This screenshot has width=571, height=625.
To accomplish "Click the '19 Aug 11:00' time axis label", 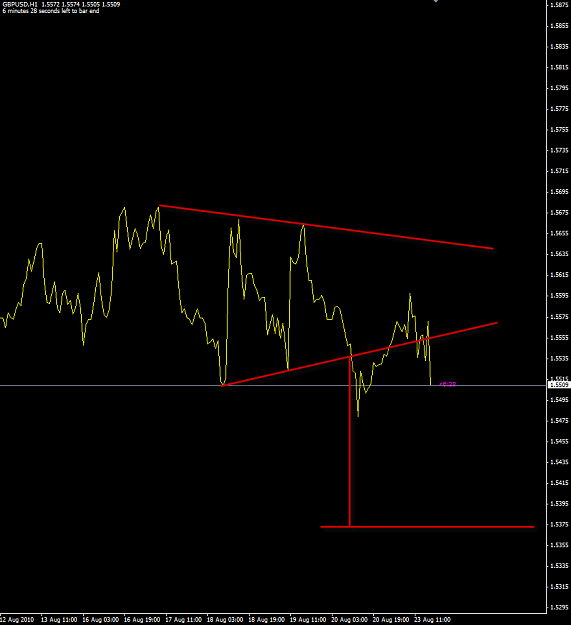I will (308, 620).
